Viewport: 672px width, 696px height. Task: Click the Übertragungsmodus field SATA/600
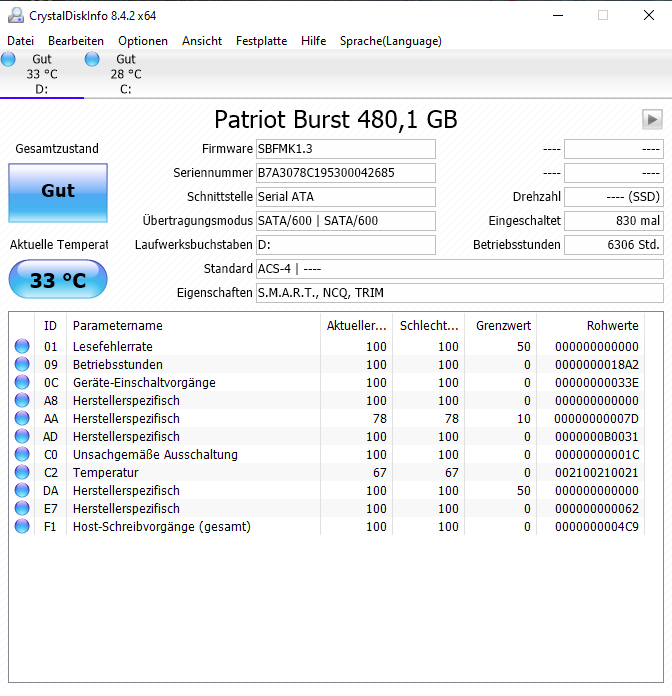pos(346,221)
